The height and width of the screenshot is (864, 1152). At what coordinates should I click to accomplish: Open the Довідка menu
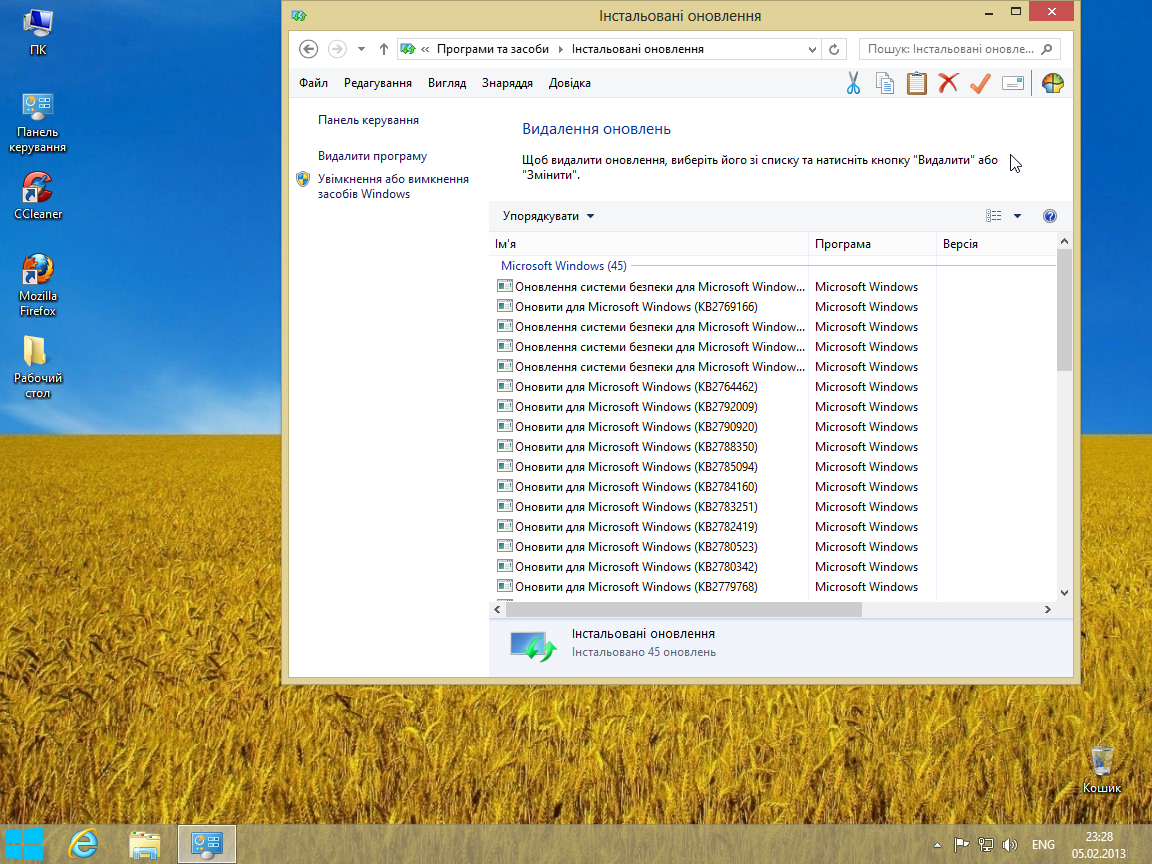(569, 83)
